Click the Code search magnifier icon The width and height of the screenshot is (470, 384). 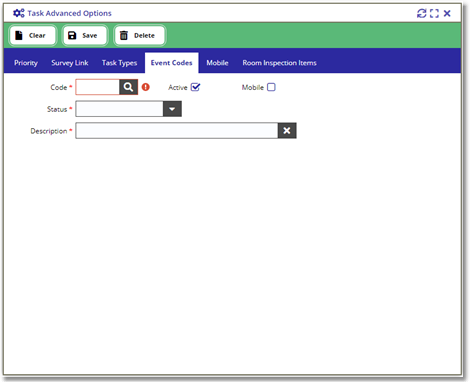(128, 87)
